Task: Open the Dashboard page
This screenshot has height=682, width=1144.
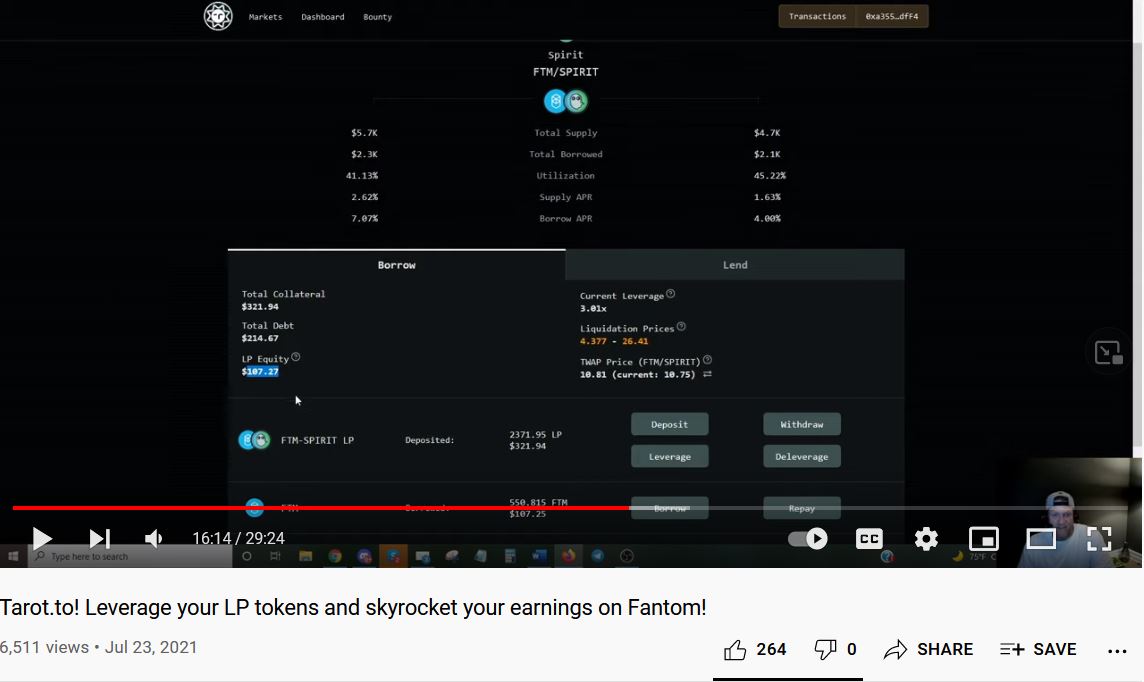Action: click(x=322, y=17)
